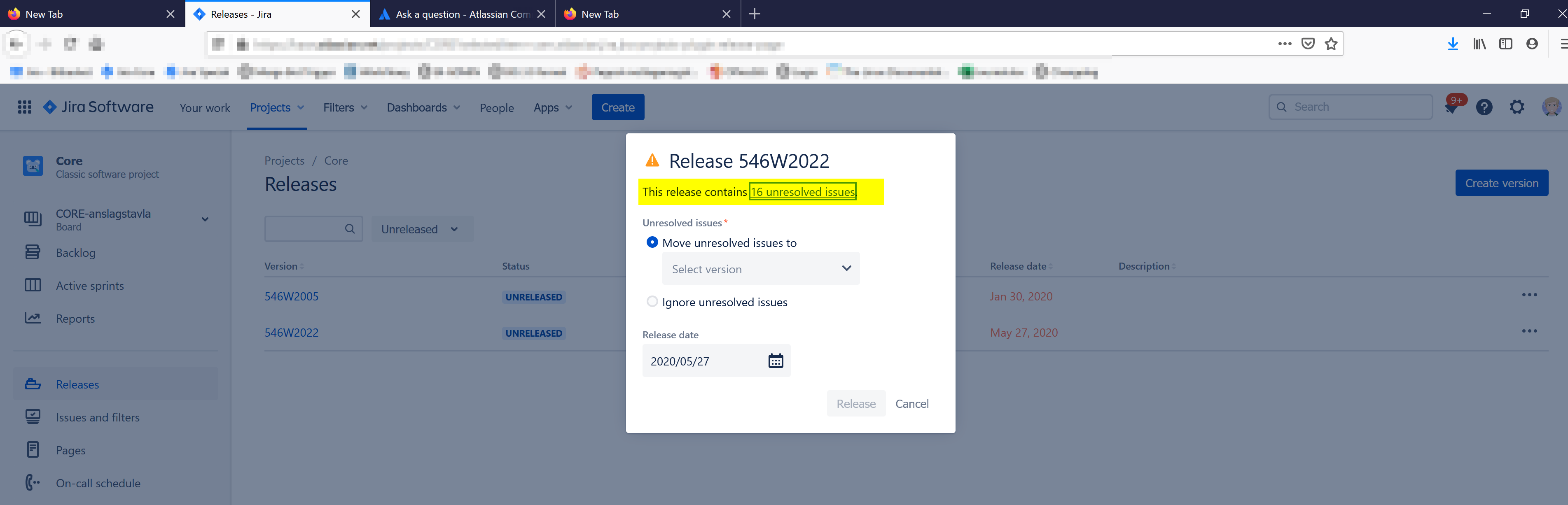Focus the Jira Search field
This screenshot has height=505, width=1568.
coord(1350,107)
